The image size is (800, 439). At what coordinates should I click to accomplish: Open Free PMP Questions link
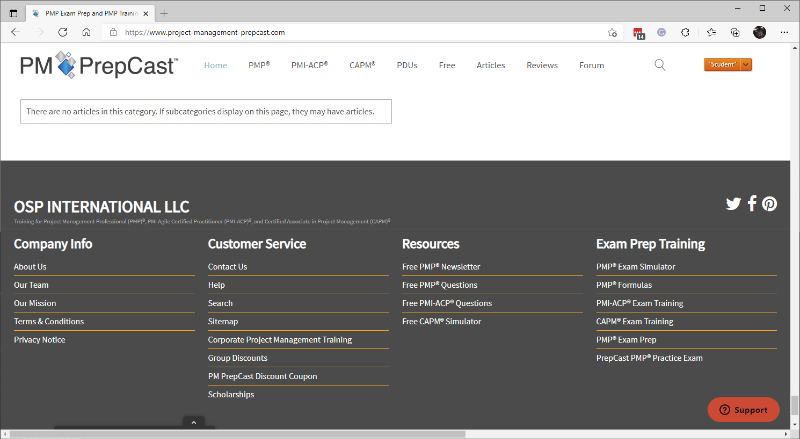tap(440, 285)
